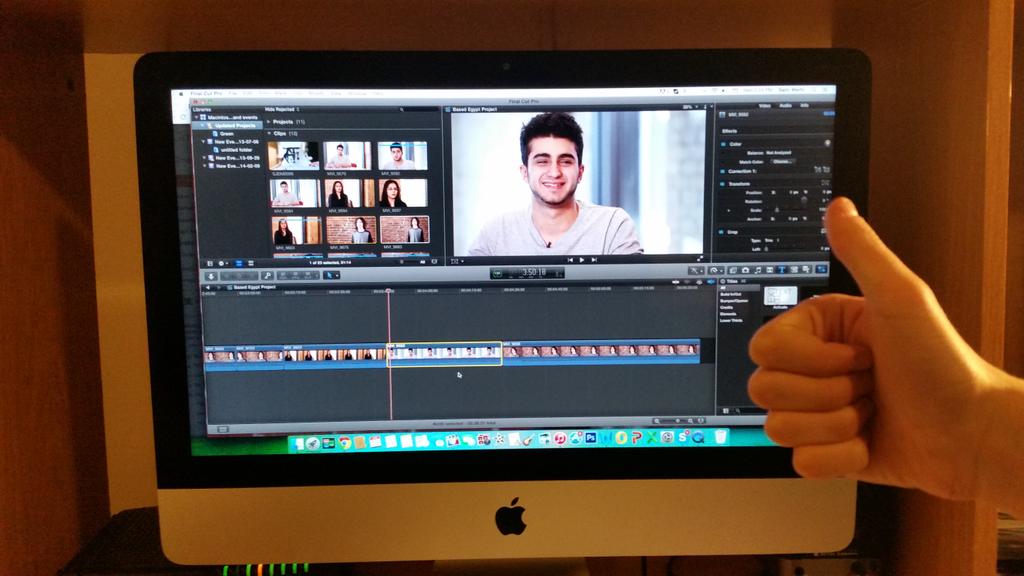Viewport: 1024px width, 576px height.
Task: Open the Retime speedometer menu
Action: pos(715,270)
